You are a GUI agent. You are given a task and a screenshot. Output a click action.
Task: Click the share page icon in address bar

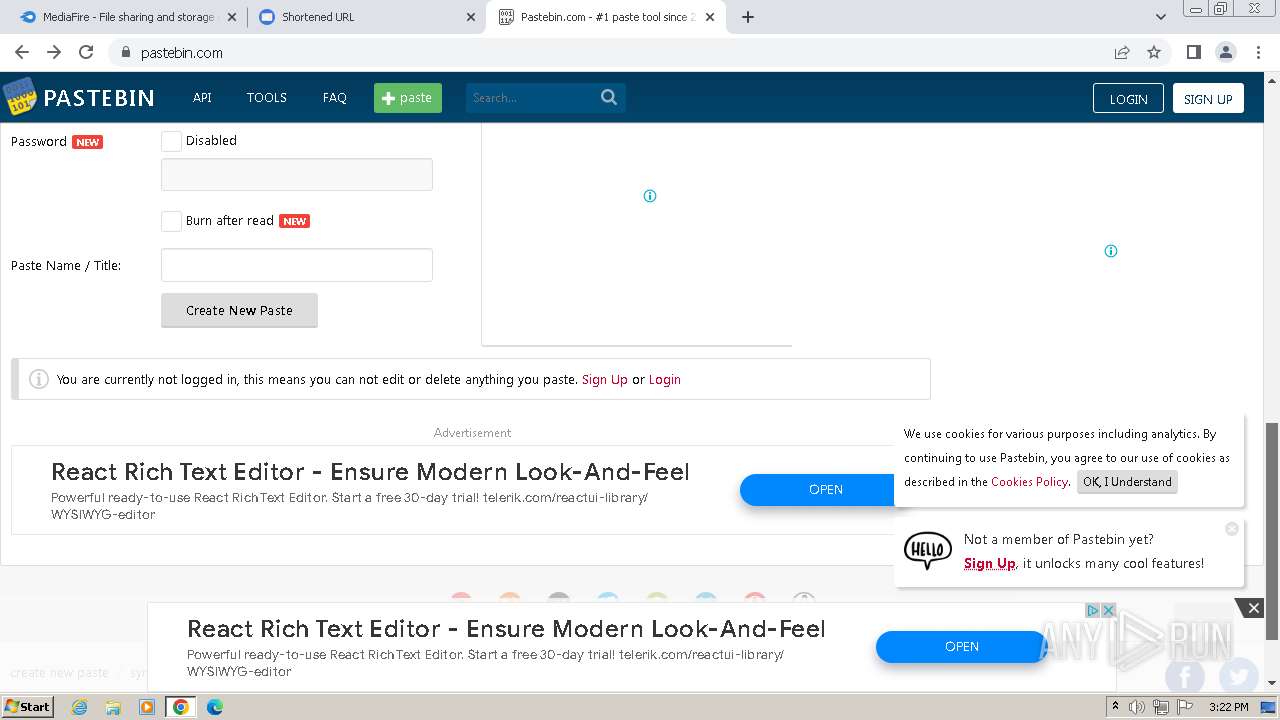tap(1122, 52)
